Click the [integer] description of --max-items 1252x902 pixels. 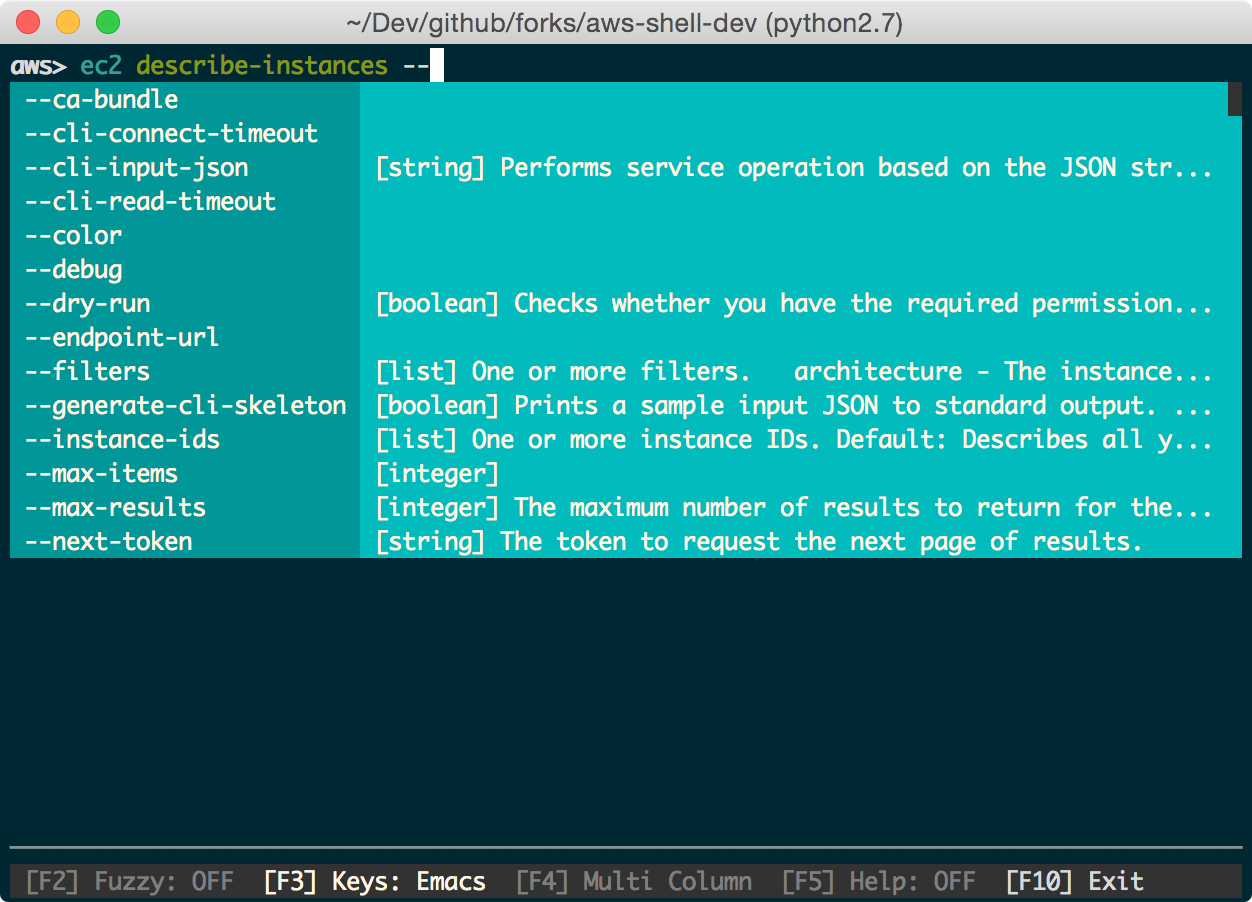437,473
